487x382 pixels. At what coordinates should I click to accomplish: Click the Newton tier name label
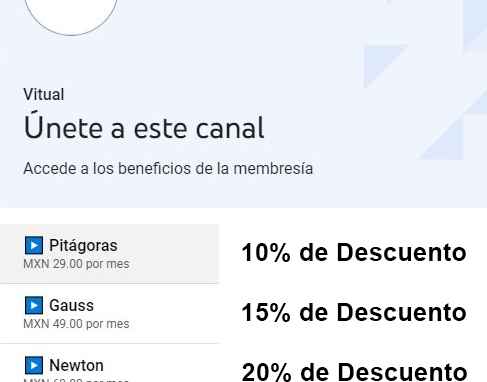coord(76,365)
